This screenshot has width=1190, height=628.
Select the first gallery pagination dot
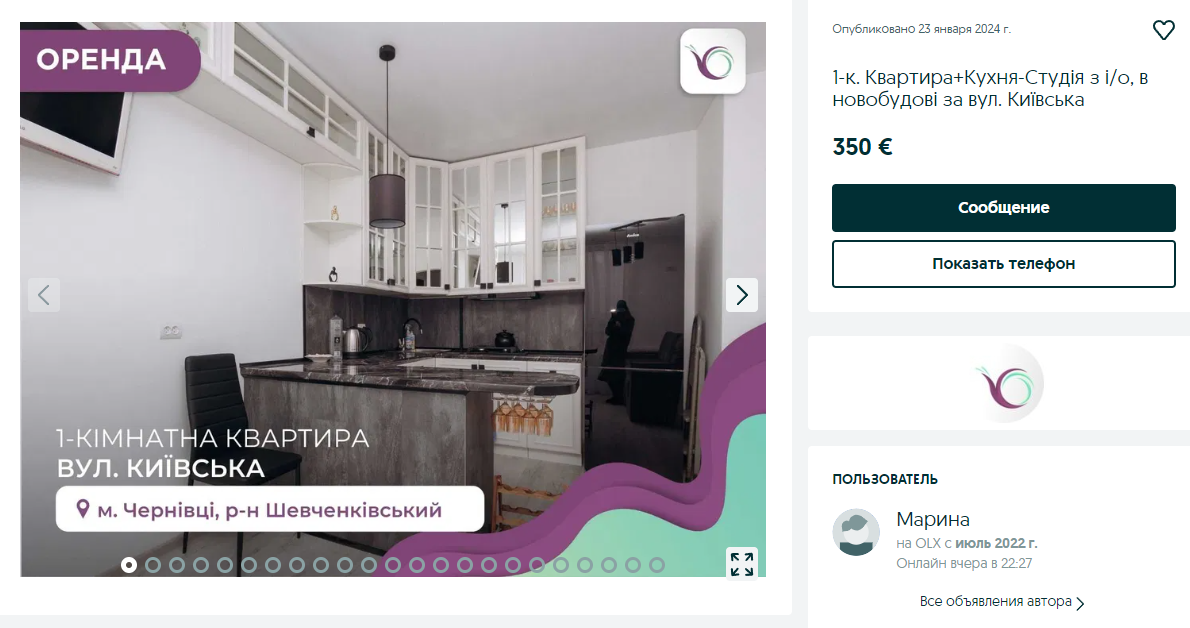pos(129,565)
